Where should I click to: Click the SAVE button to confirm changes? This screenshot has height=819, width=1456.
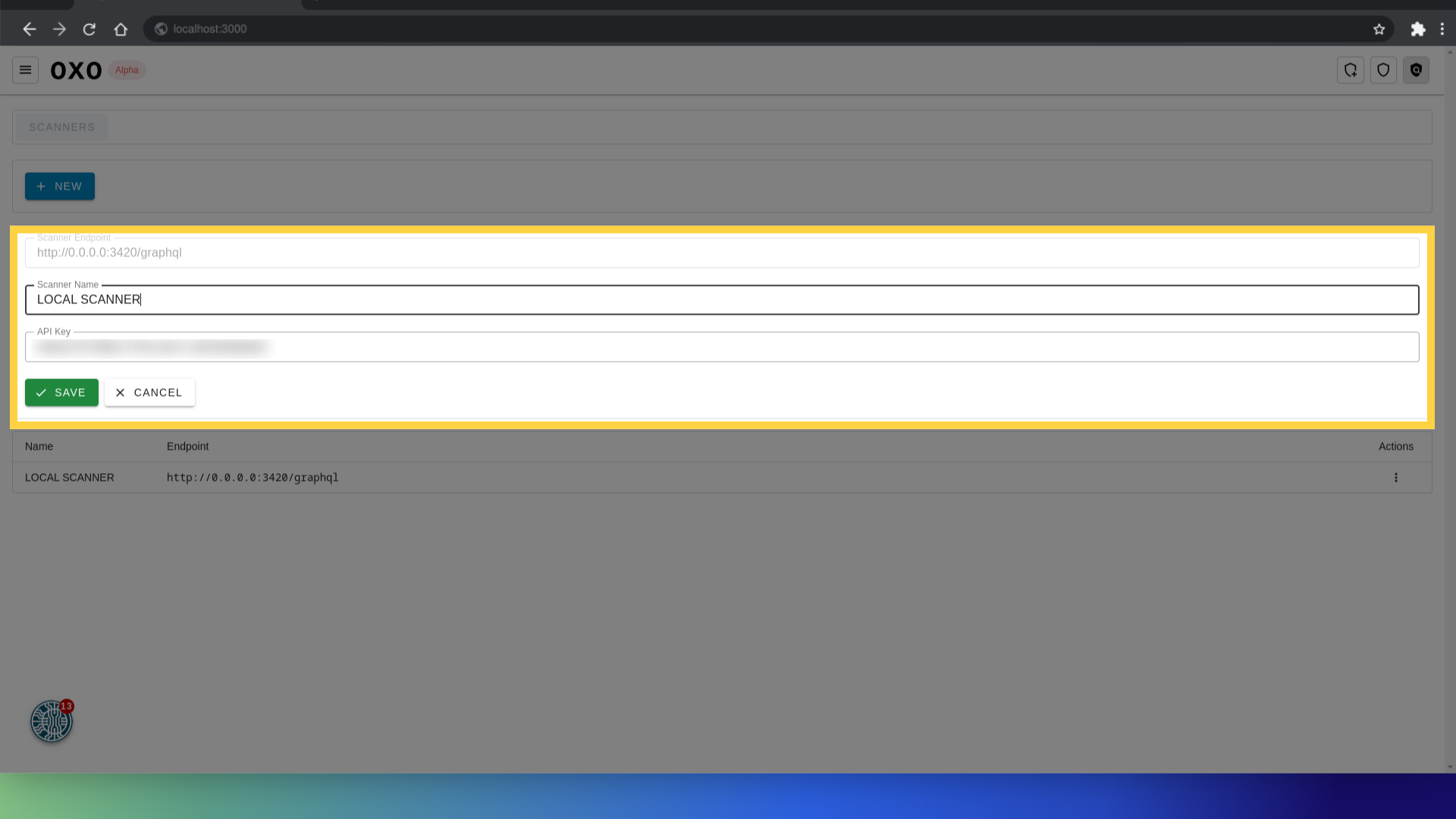[61, 392]
